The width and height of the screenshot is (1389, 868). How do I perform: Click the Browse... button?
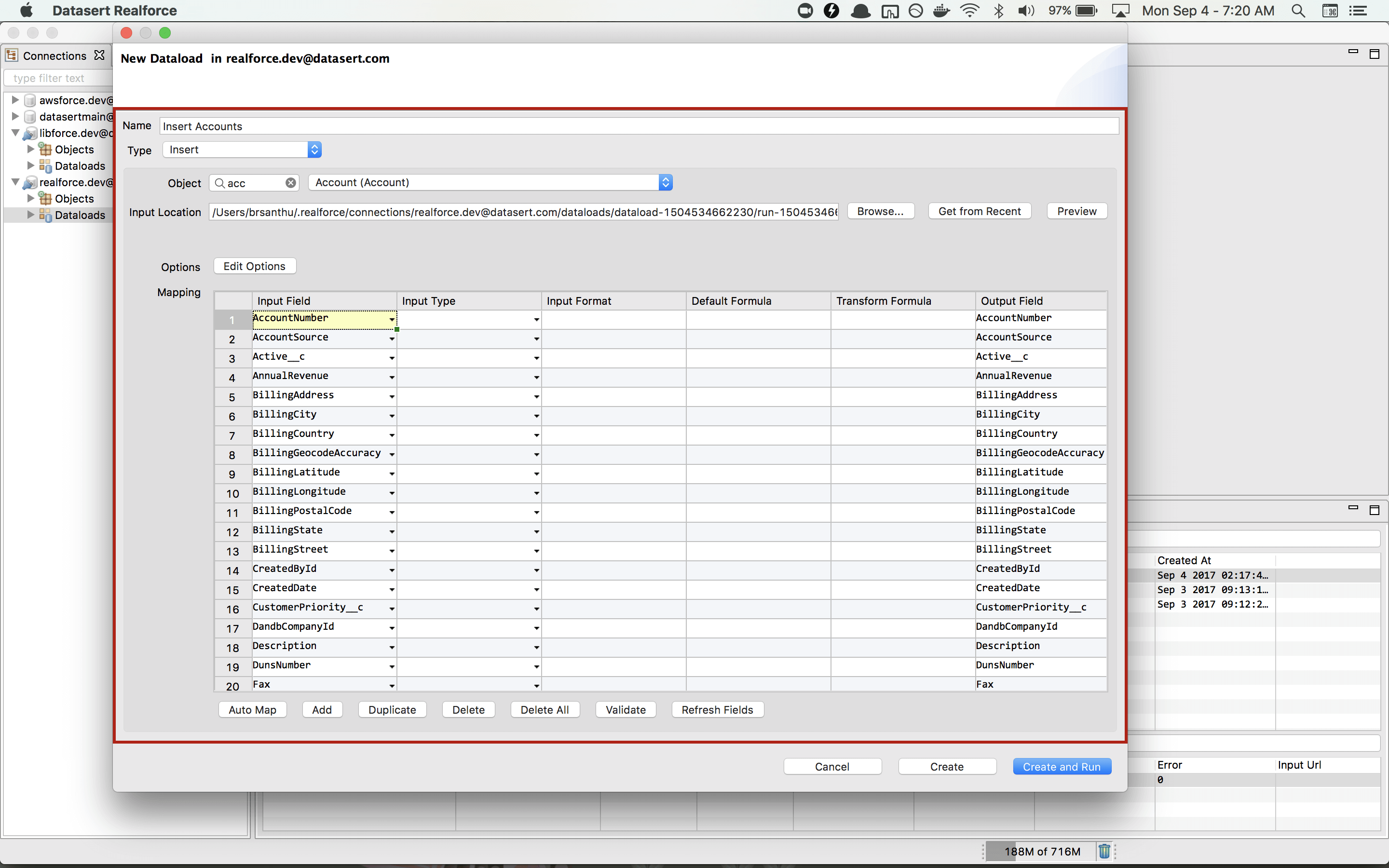(x=881, y=211)
